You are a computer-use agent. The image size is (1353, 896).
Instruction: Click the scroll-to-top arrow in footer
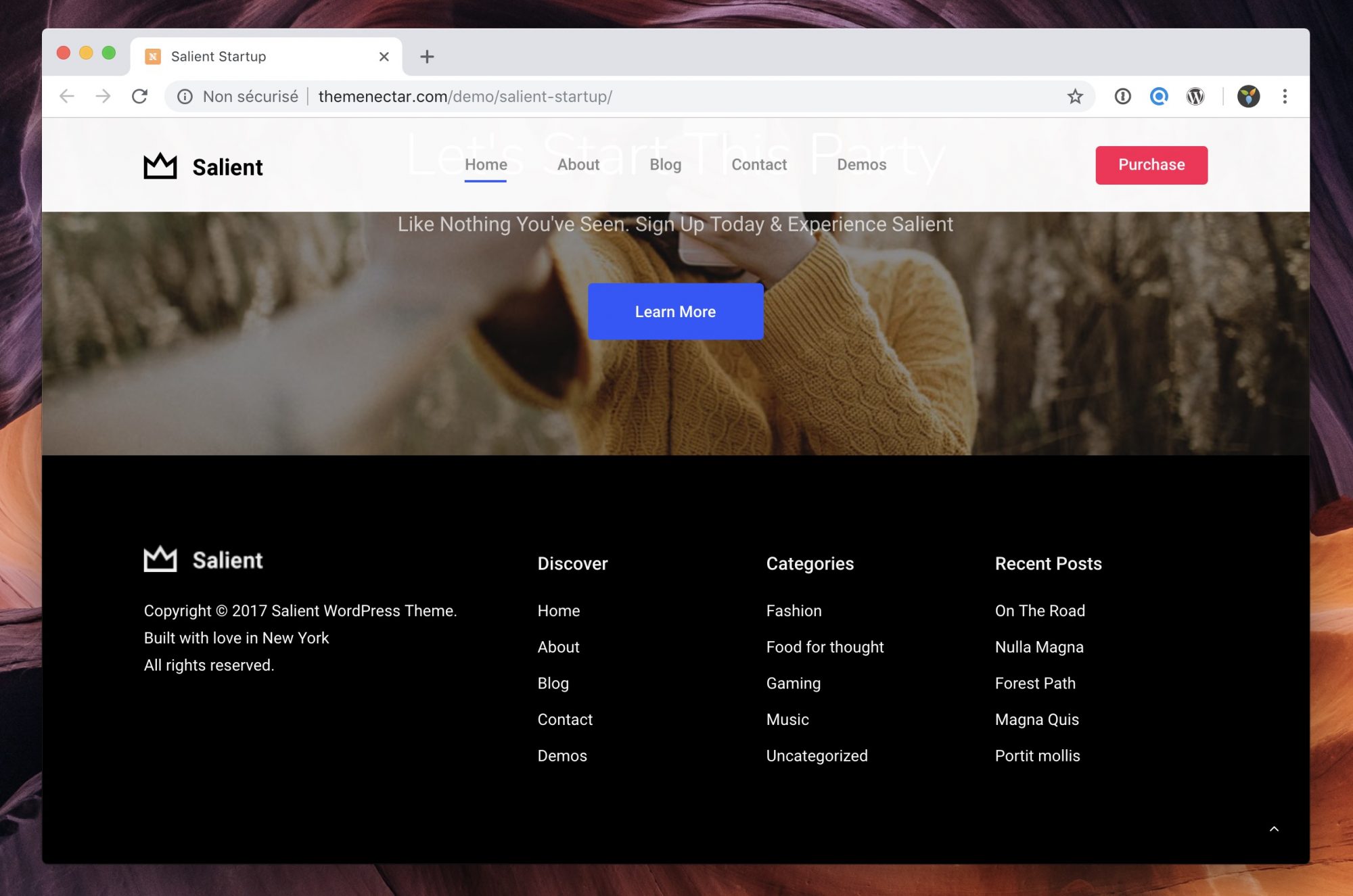pos(1274,829)
